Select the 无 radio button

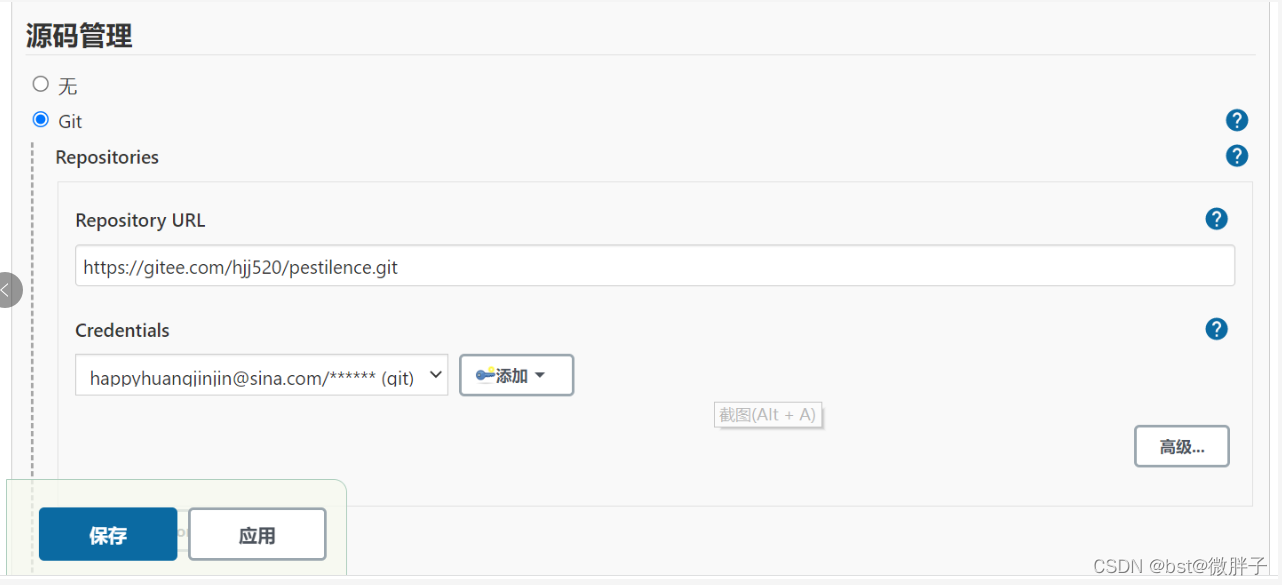click(41, 84)
